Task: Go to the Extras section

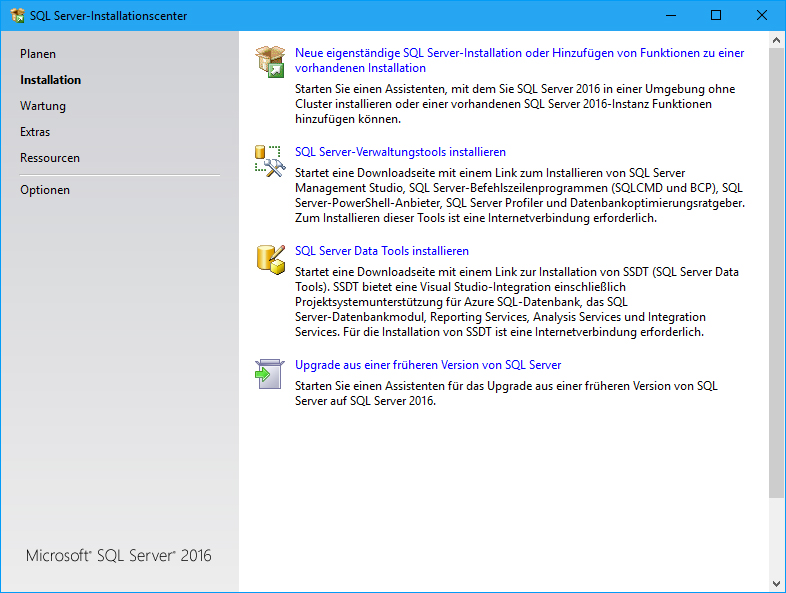Action: (x=35, y=132)
